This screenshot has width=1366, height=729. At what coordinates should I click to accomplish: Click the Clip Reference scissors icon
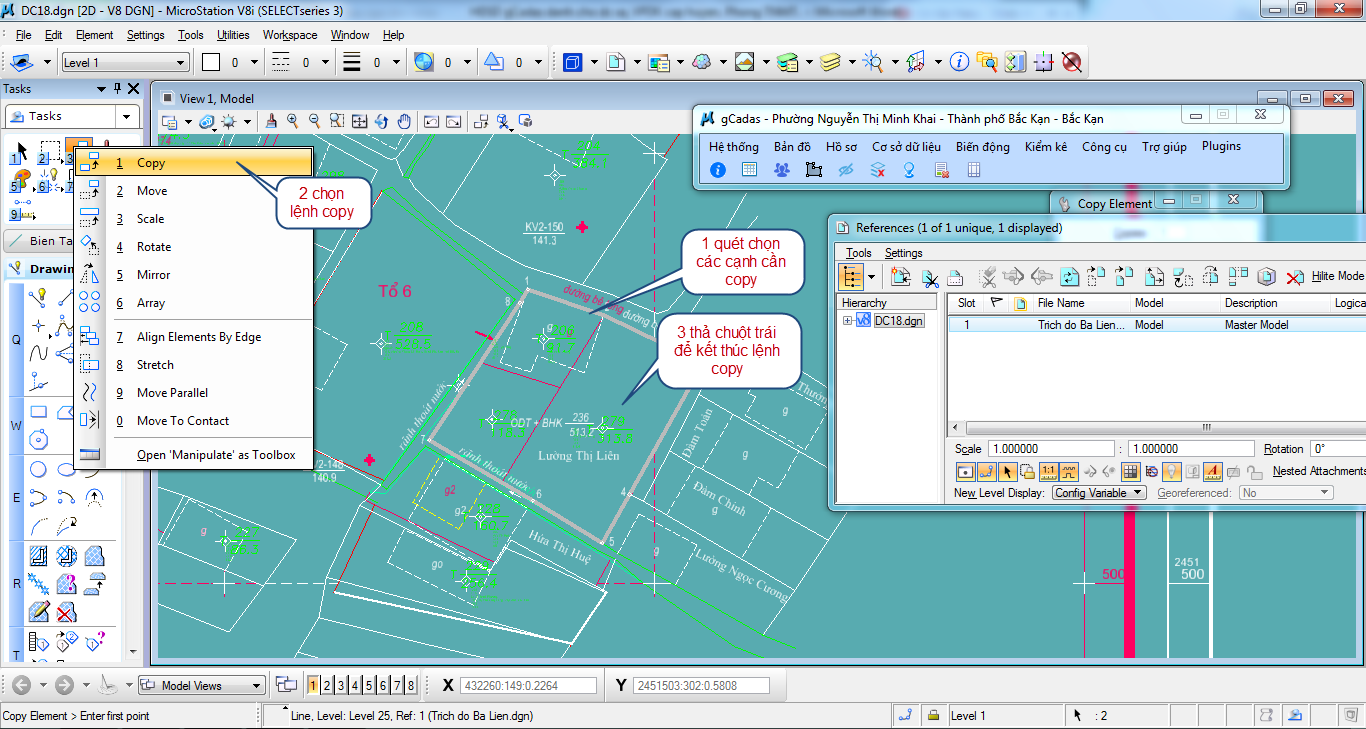coord(930,277)
